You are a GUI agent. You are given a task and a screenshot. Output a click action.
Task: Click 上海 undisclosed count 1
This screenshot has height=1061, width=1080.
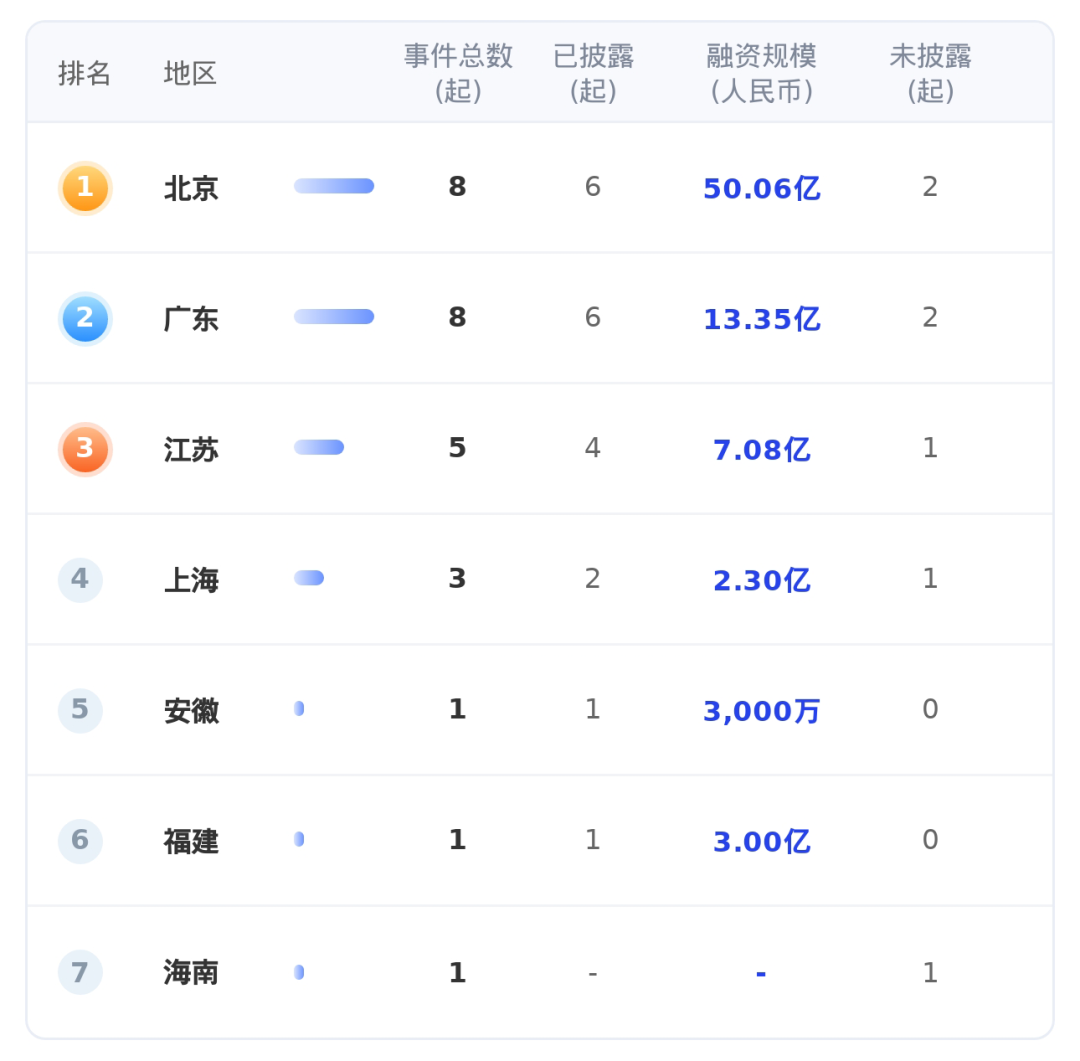point(930,578)
